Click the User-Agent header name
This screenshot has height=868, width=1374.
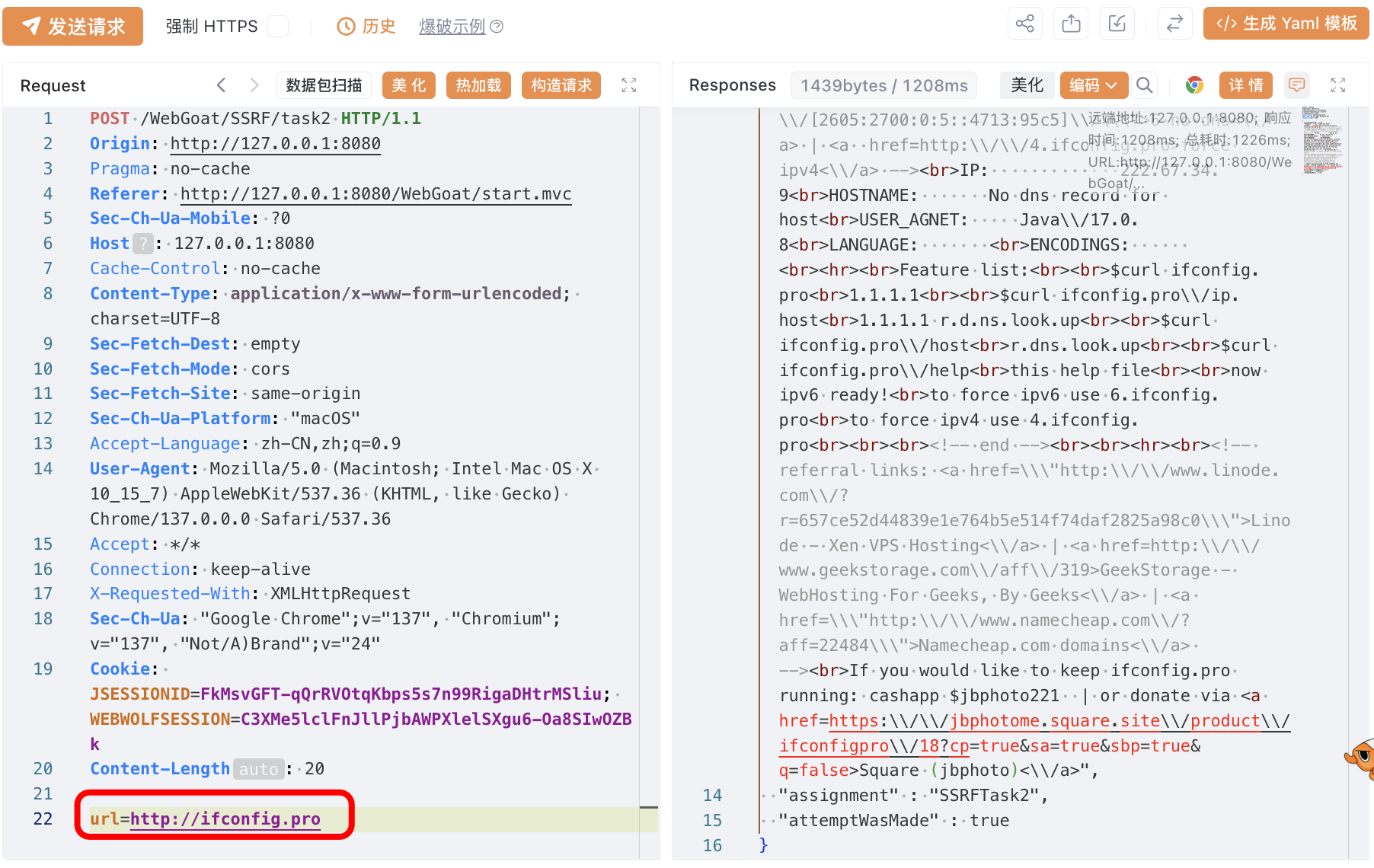(140, 469)
